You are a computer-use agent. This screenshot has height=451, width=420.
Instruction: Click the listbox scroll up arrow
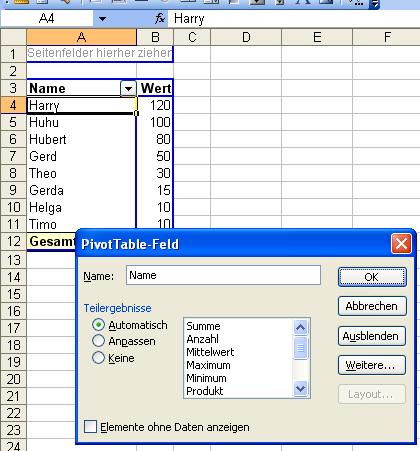300,328
